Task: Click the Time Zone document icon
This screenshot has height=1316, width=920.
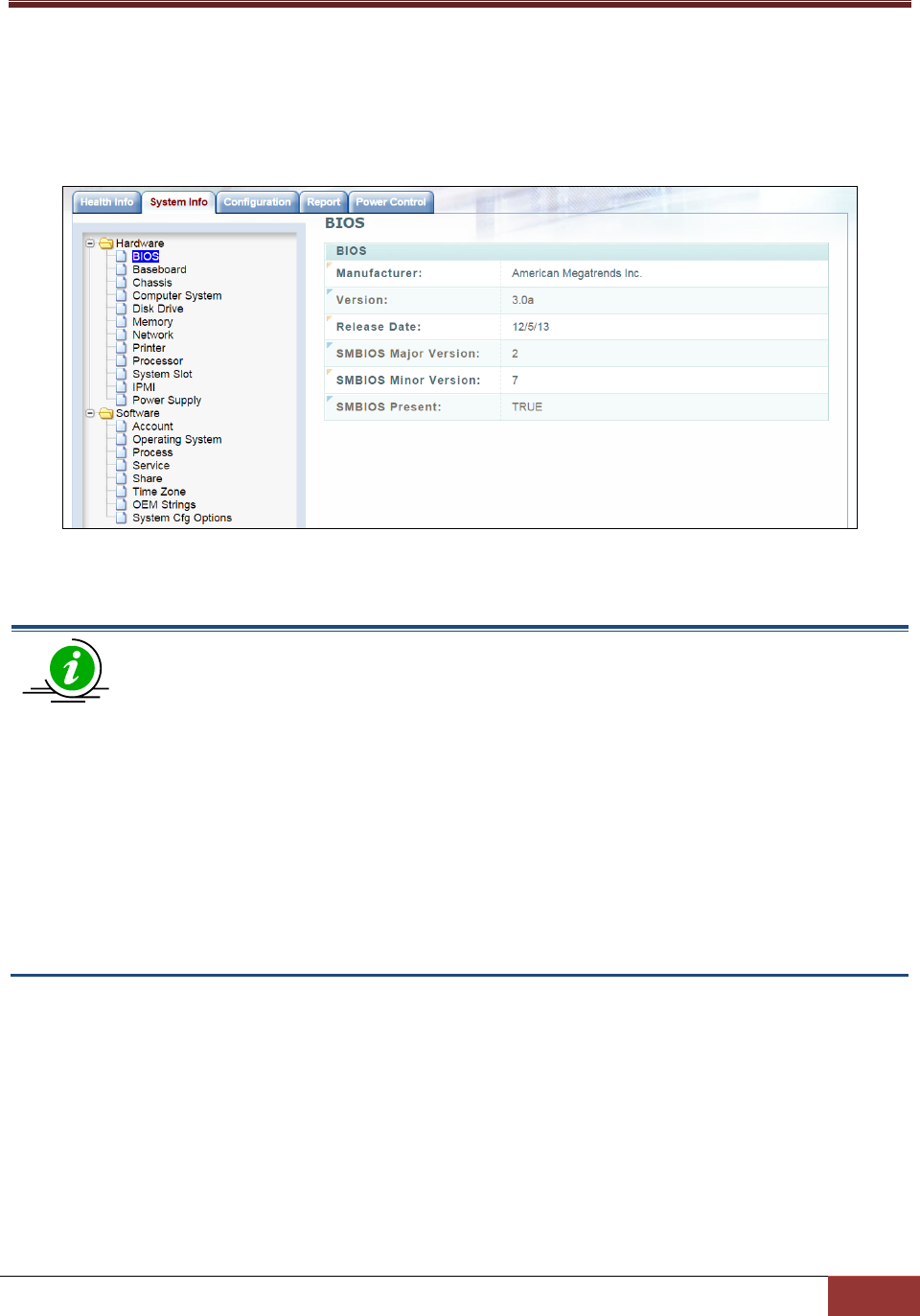Action: (122, 492)
